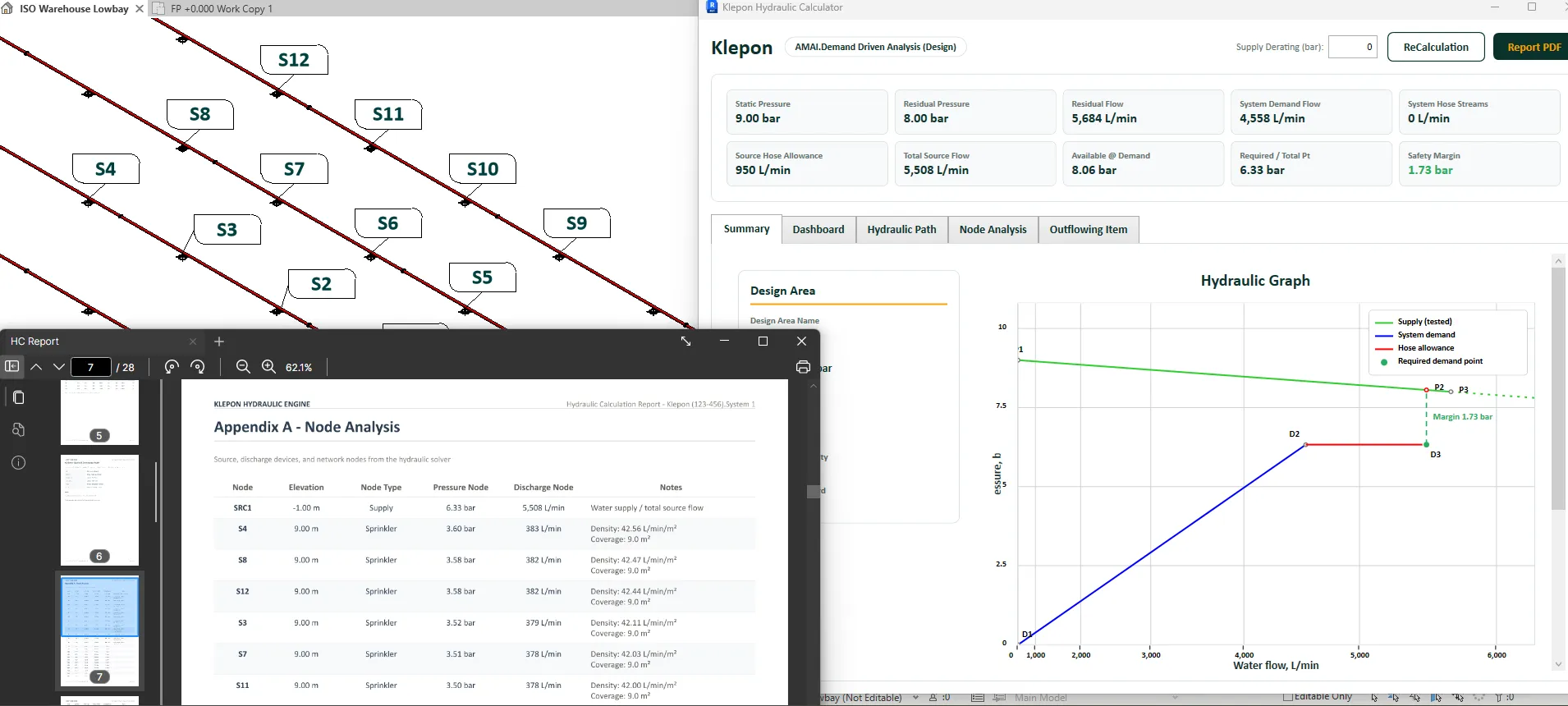Click the S6 sprinkler tag
The image size is (1568, 706).
388,223
